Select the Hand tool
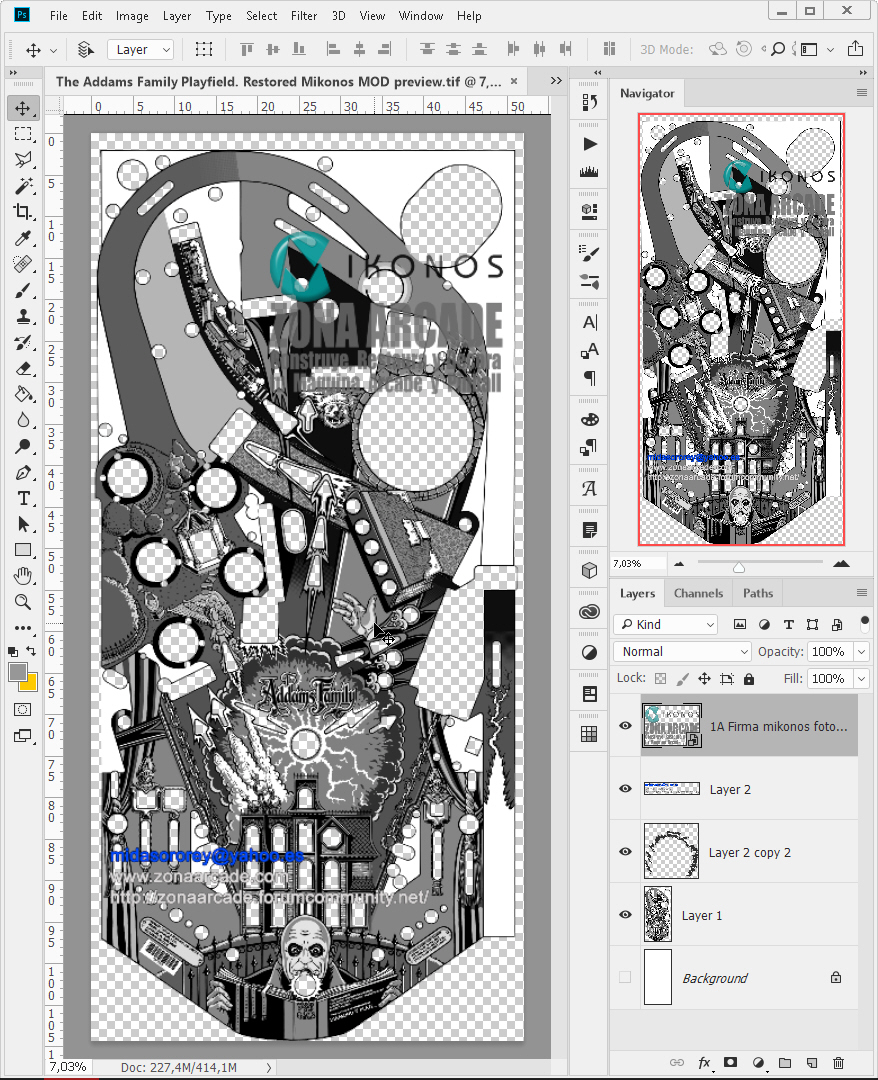The width and height of the screenshot is (878, 1080). (x=23, y=576)
